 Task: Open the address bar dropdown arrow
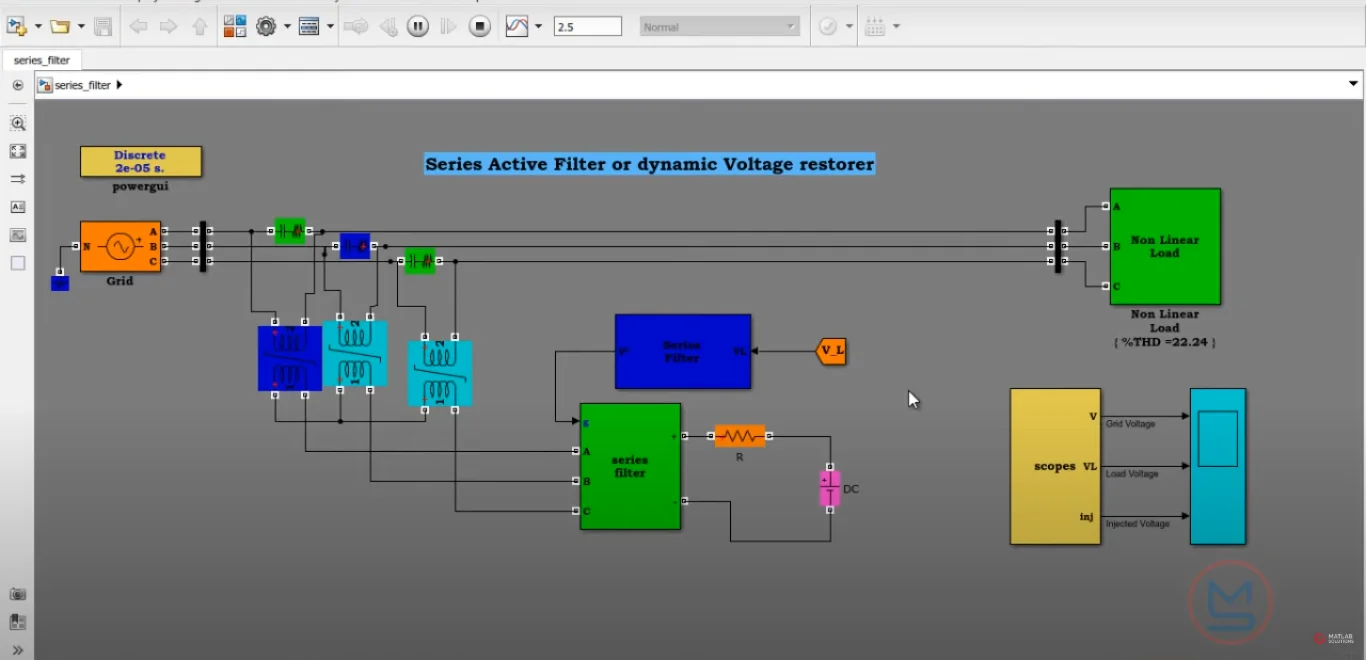(x=1353, y=85)
